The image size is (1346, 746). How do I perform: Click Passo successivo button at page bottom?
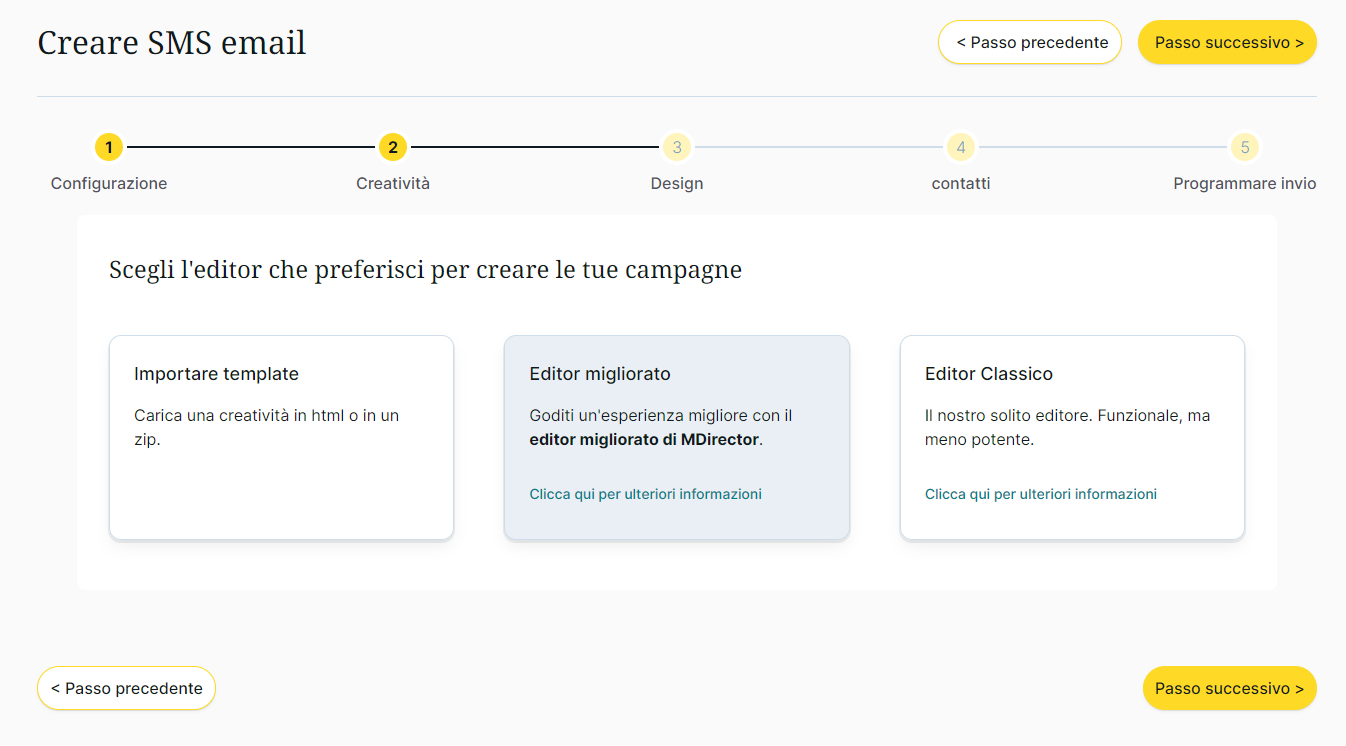click(1229, 688)
